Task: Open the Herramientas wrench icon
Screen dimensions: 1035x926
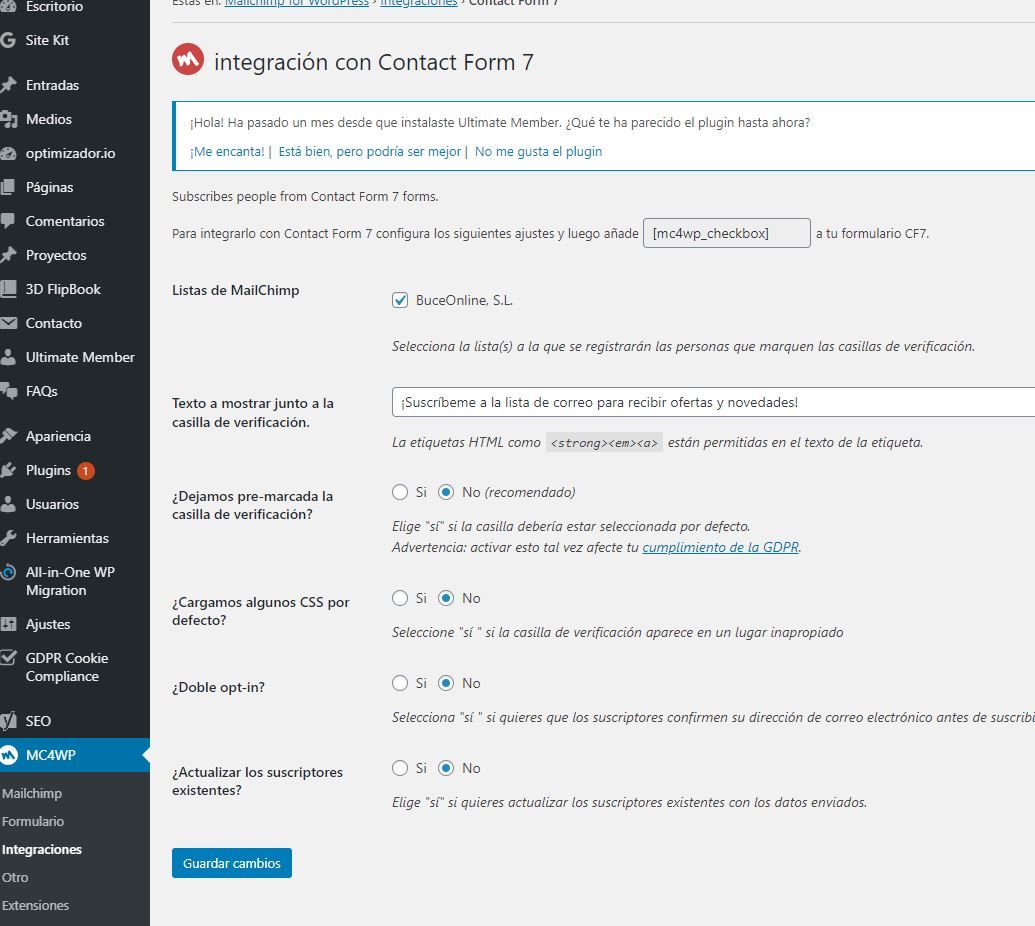Action: pos(9,539)
